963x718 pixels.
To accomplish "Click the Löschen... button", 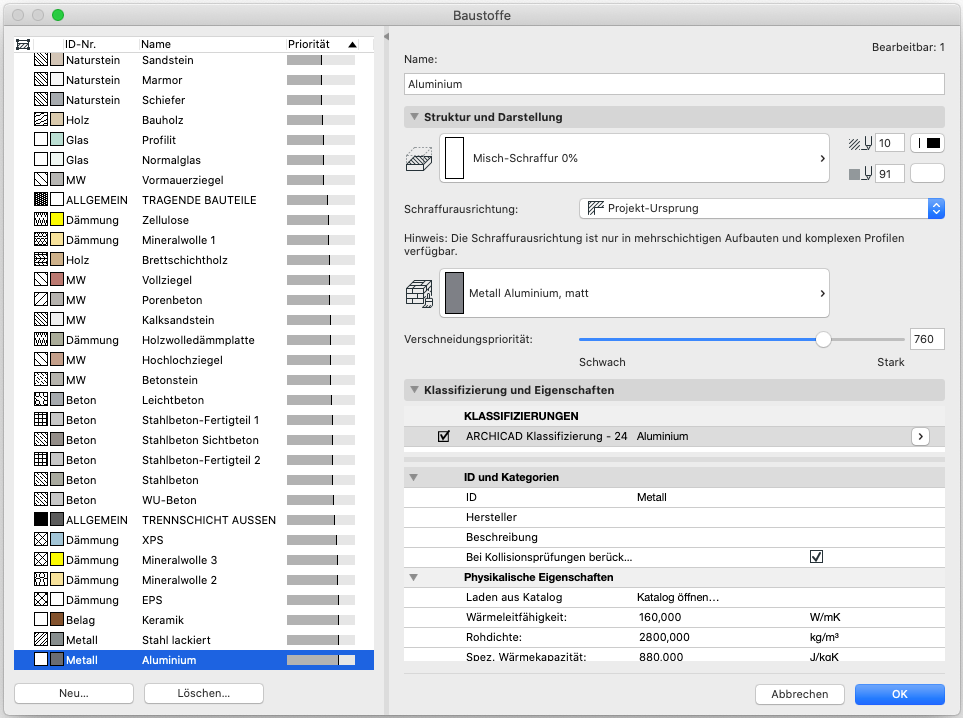I will click(x=204, y=693).
